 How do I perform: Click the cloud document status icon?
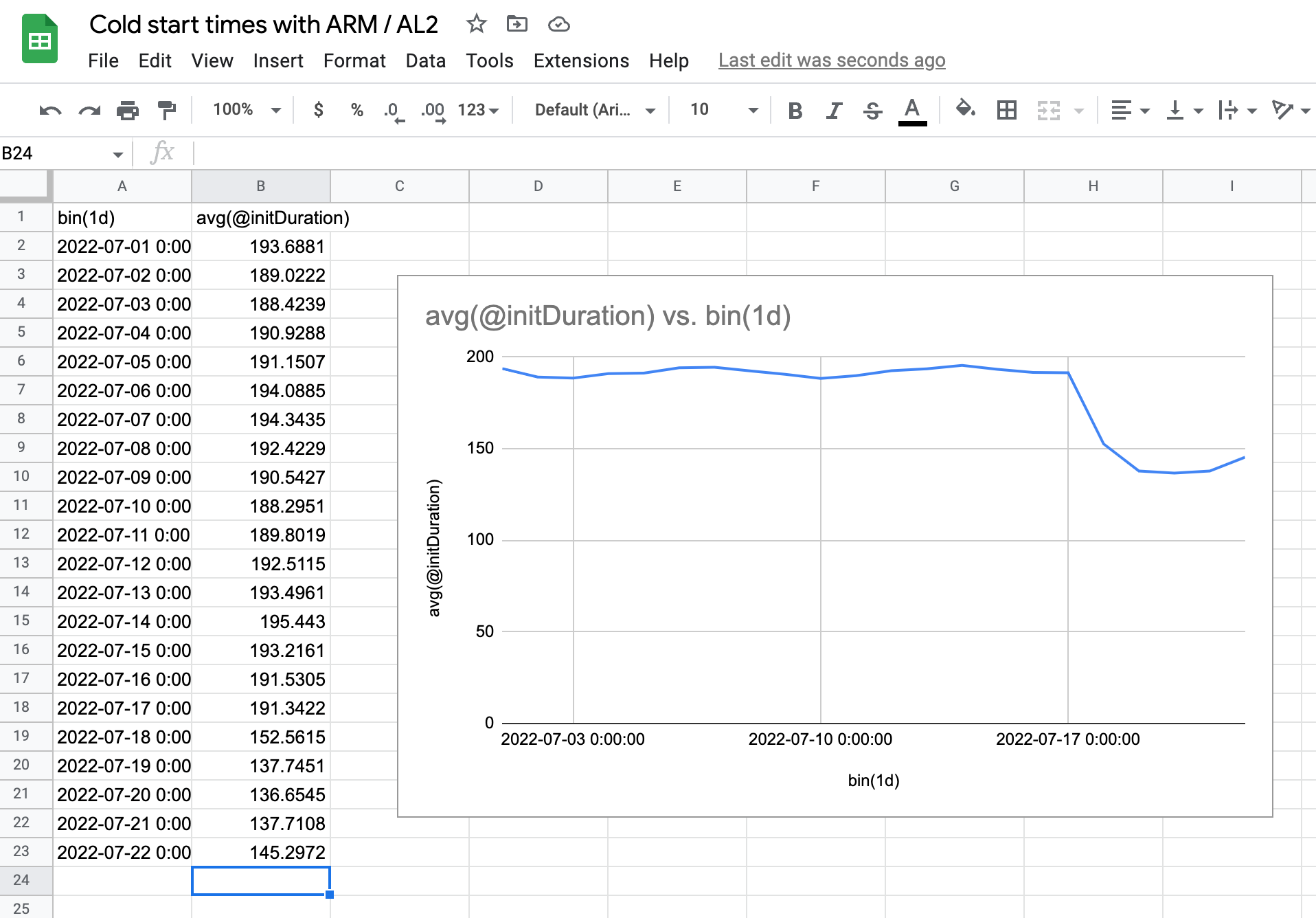[558, 25]
